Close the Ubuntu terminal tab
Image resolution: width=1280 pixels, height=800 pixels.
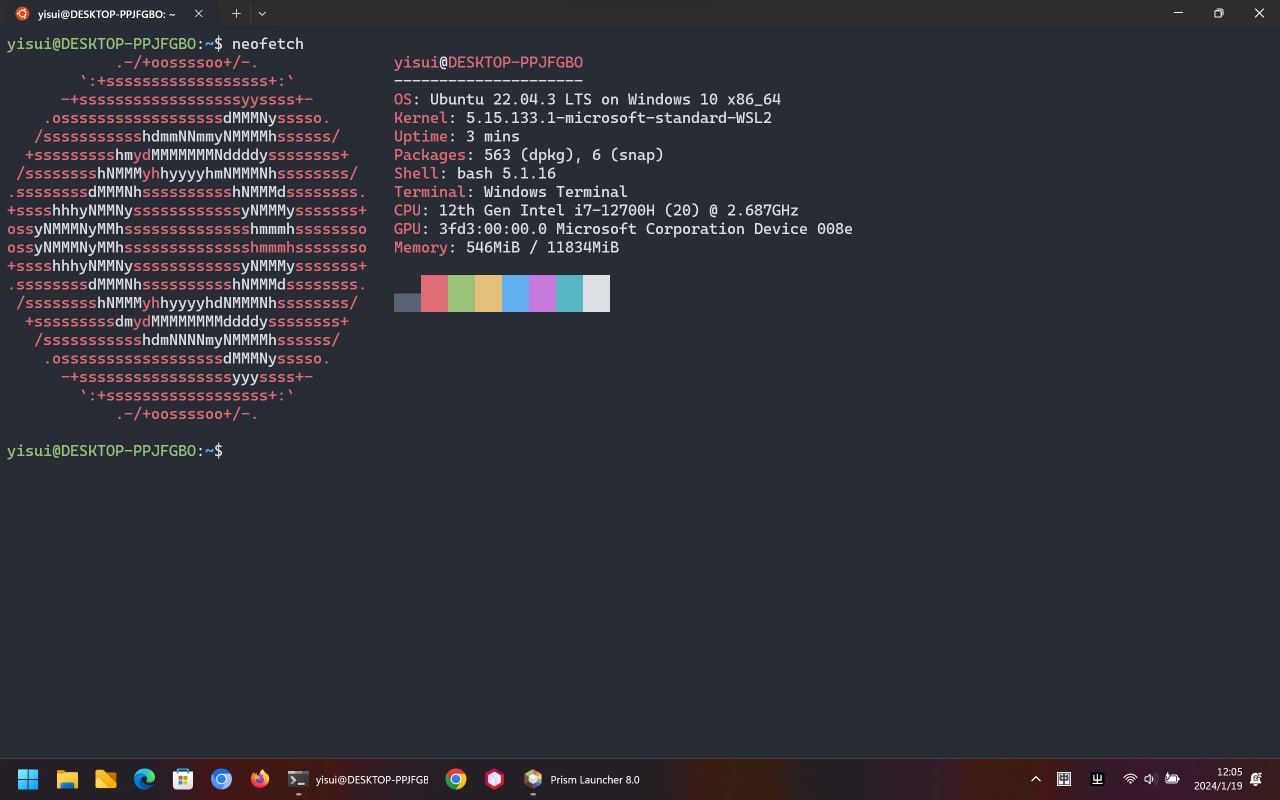[198, 14]
